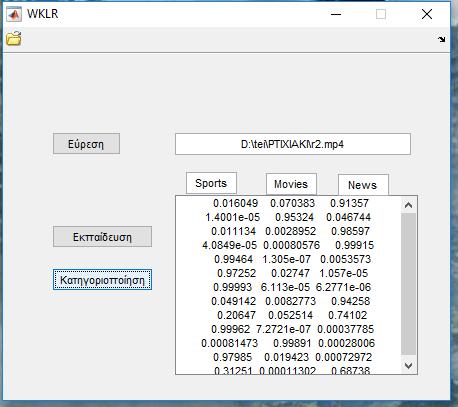Select the News column label
Image resolution: width=458 pixels, height=407 pixels.
click(x=363, y=184)
